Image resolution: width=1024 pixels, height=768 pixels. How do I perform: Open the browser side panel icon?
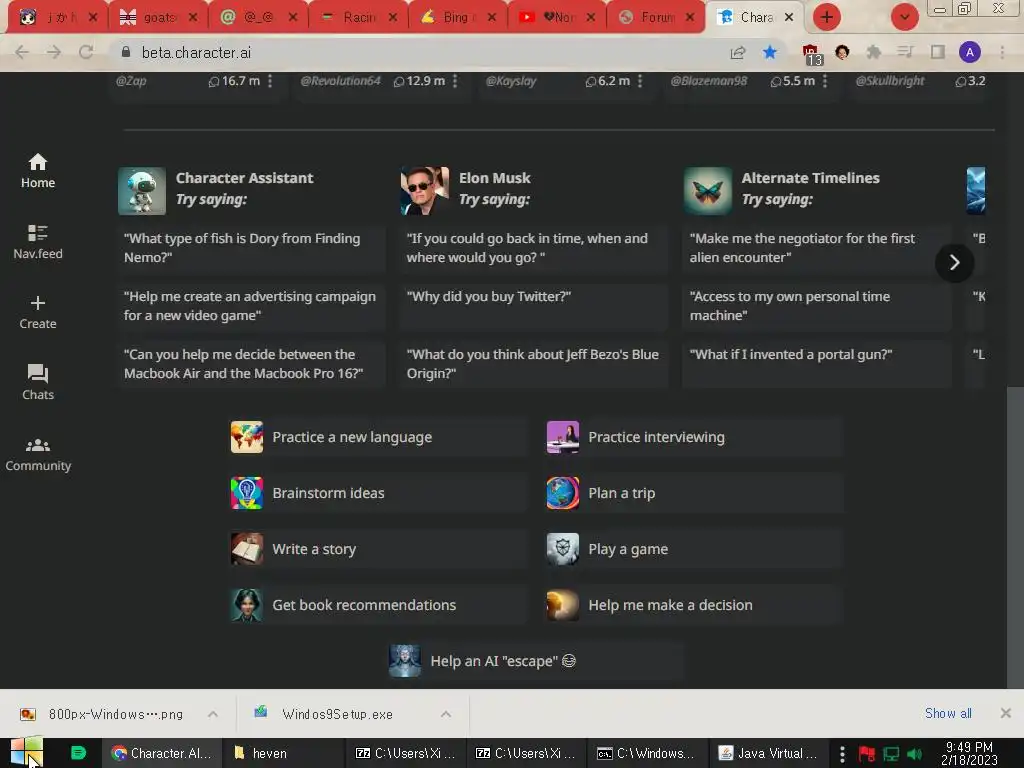click(x=938, y=52)
